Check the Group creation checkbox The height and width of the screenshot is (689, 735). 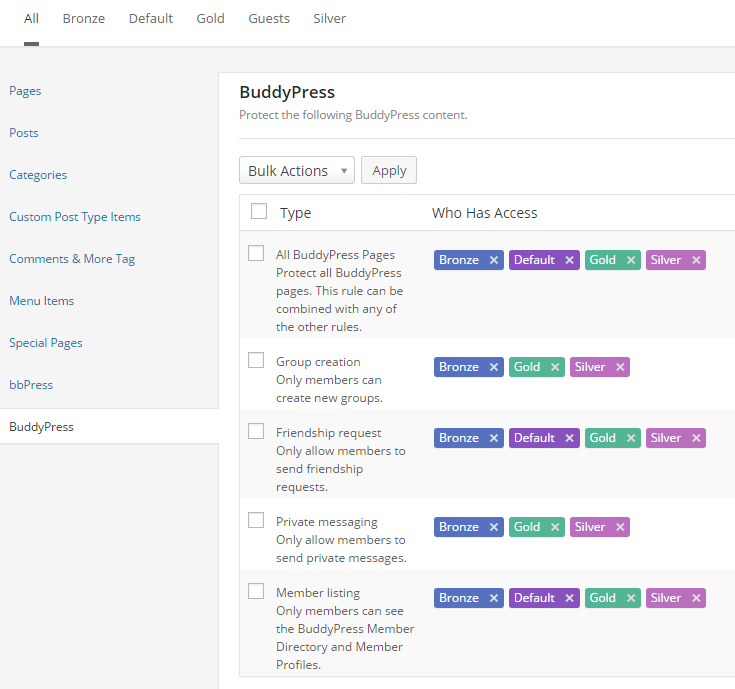[256, 360]
